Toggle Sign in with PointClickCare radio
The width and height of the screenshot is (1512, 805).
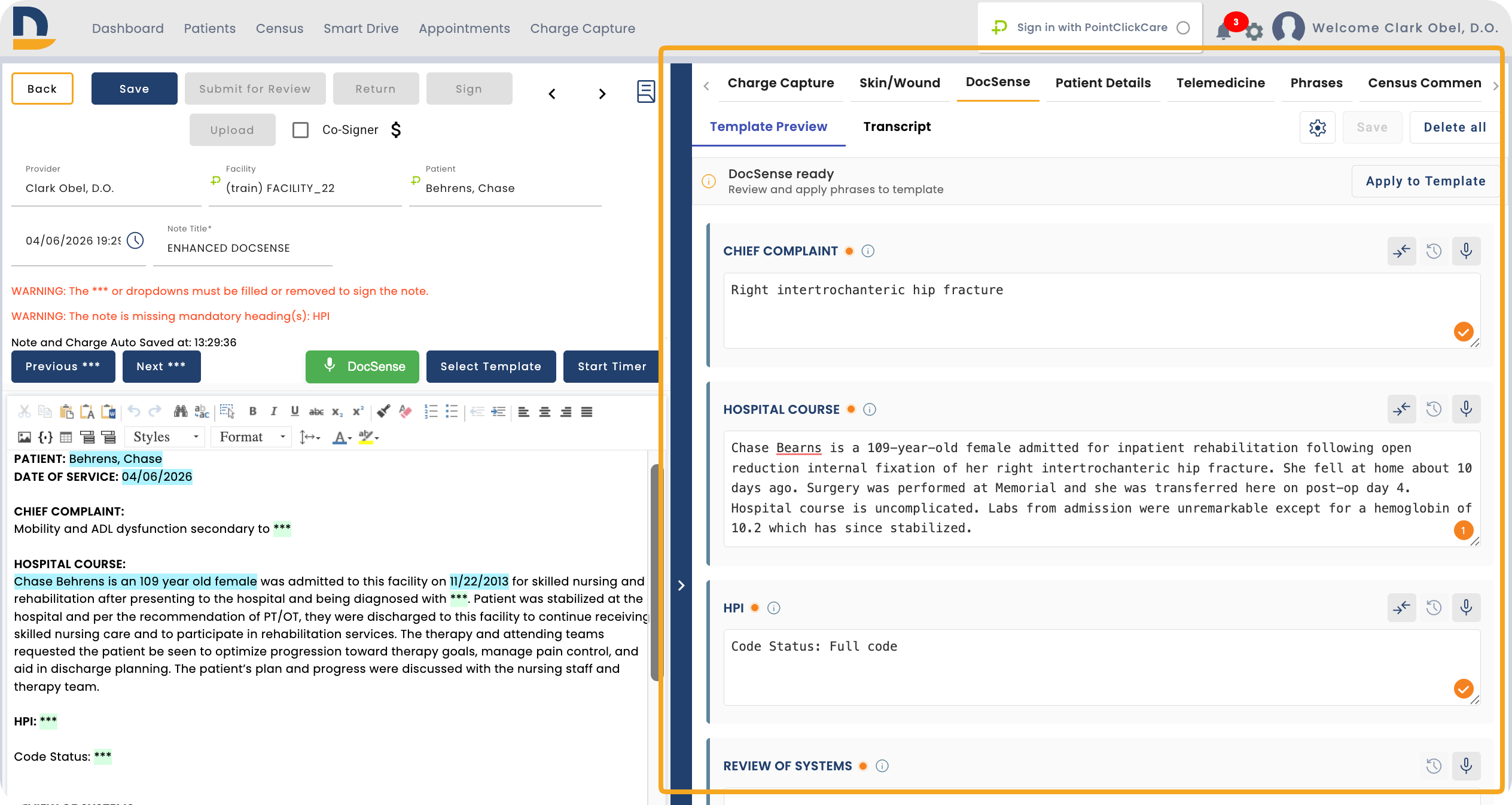pos(1183,28)
